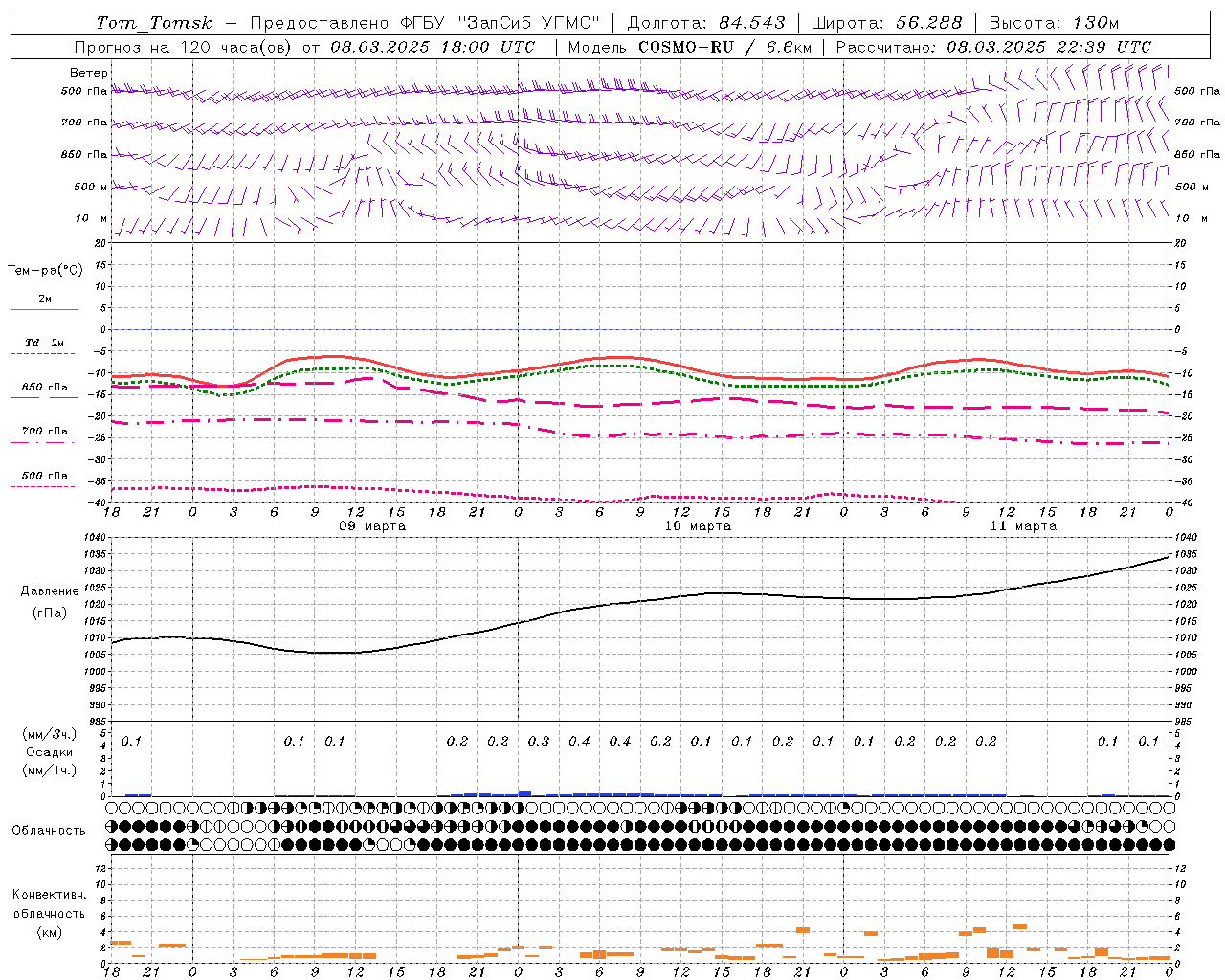Click 'Прогноз на 120 часа(ов)' text

tap(184, 47)
